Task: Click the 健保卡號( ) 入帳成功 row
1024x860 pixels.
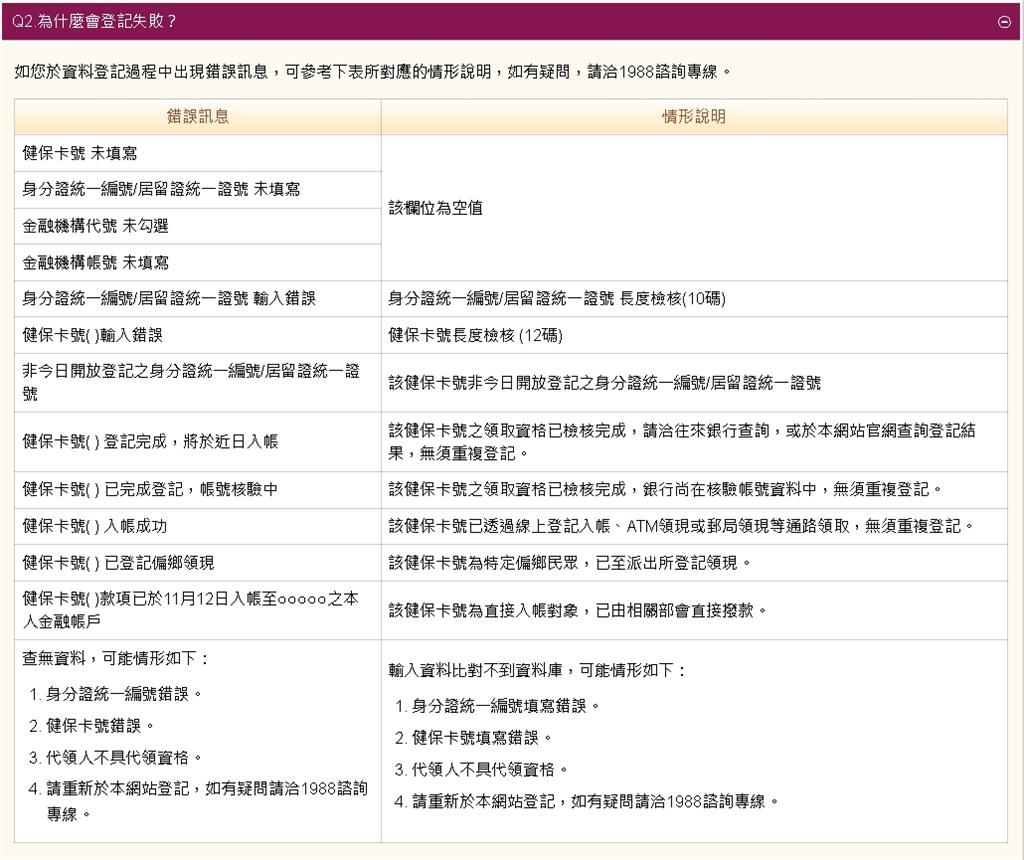Action: (94, 526)
